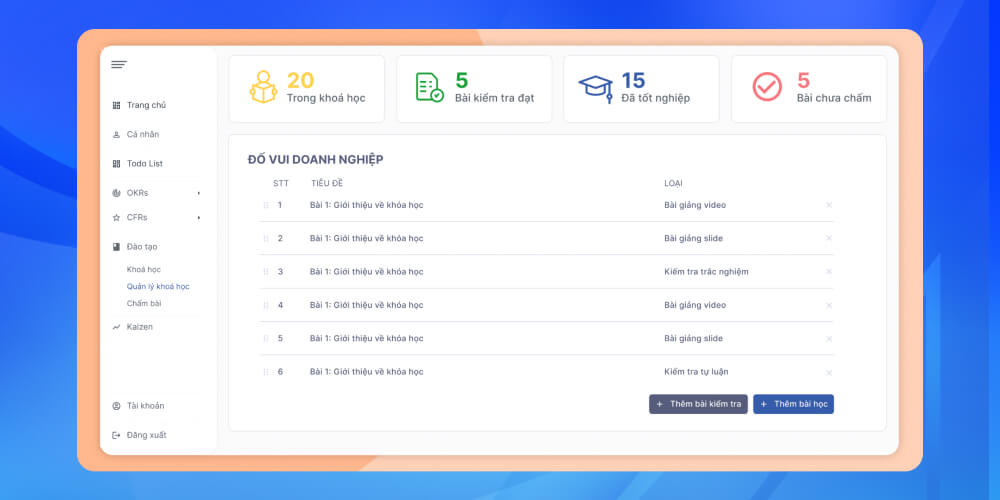Click the title text in row 6
1000x500 pixels.
pyautogui.click(x=367, y=372)
